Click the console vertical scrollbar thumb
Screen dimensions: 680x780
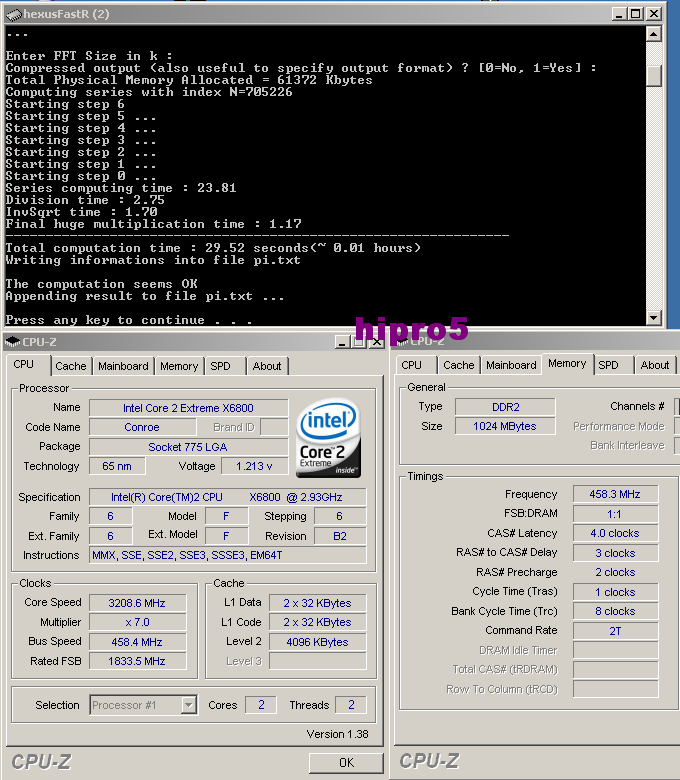[654, 75]
